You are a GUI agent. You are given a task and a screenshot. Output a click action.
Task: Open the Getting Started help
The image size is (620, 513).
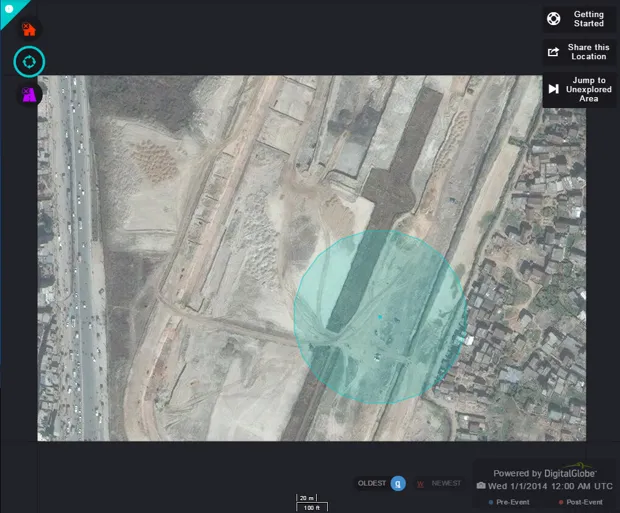pyautogui.click(x=578, y=19)
